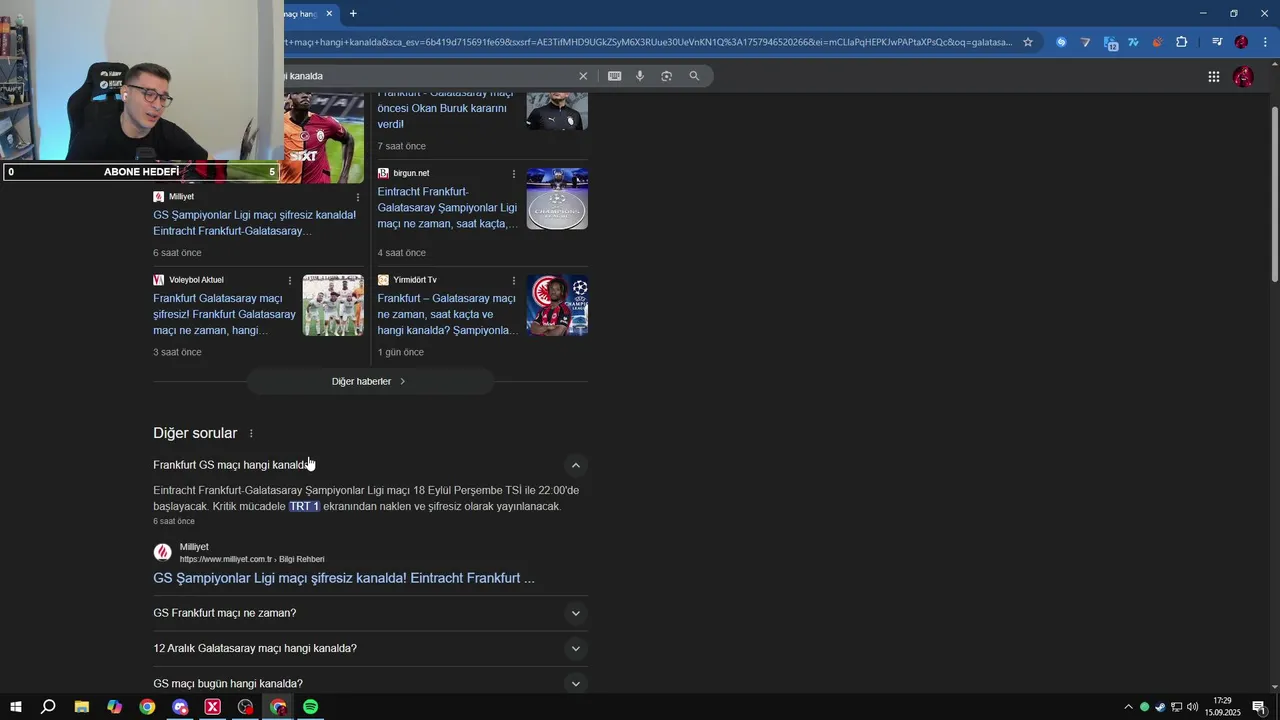Image resolution: width=1280 pixels, height=720 pixels.
Task: Click the Voleybol Aktuel team photo thumbnail
Action: (333, 305)
